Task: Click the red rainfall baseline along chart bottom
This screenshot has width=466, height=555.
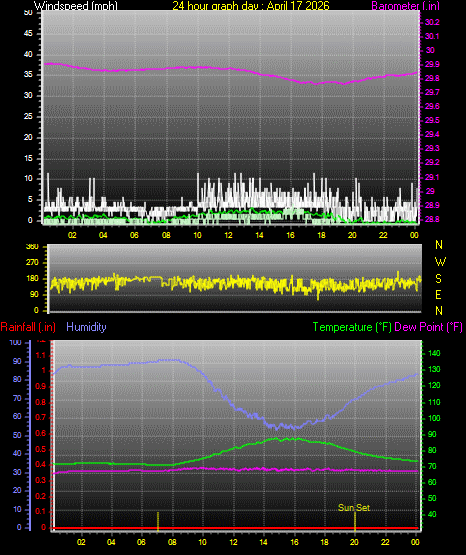Action: pos(236,528)
